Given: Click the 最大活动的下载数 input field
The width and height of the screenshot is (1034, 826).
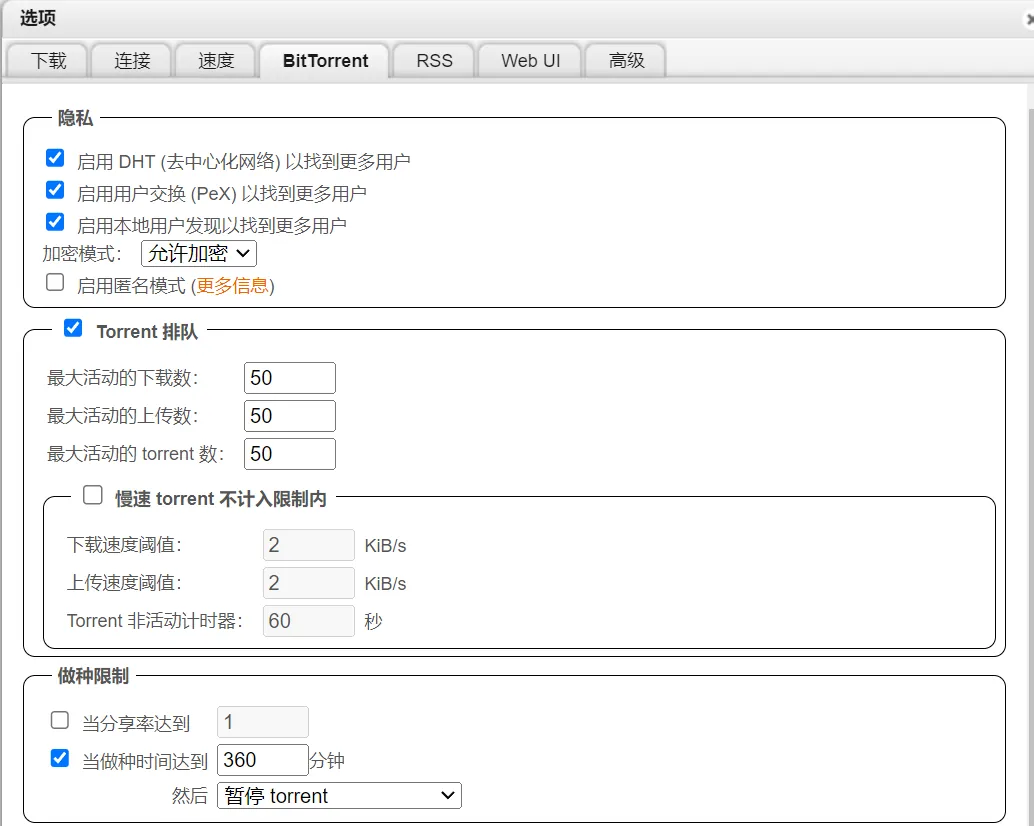Looking at the screenshot, I should pos(289,378).
